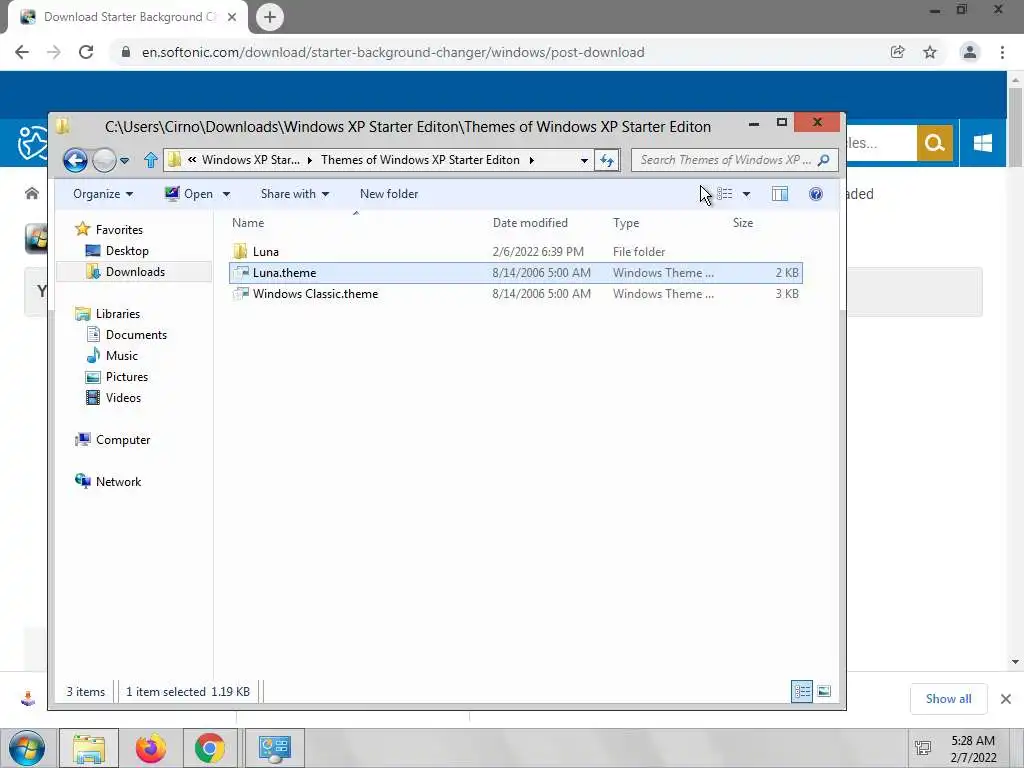This screenshot has height=768, width=1024.
Task: Open Libraries in navigation pane
Action: [118, 314]
